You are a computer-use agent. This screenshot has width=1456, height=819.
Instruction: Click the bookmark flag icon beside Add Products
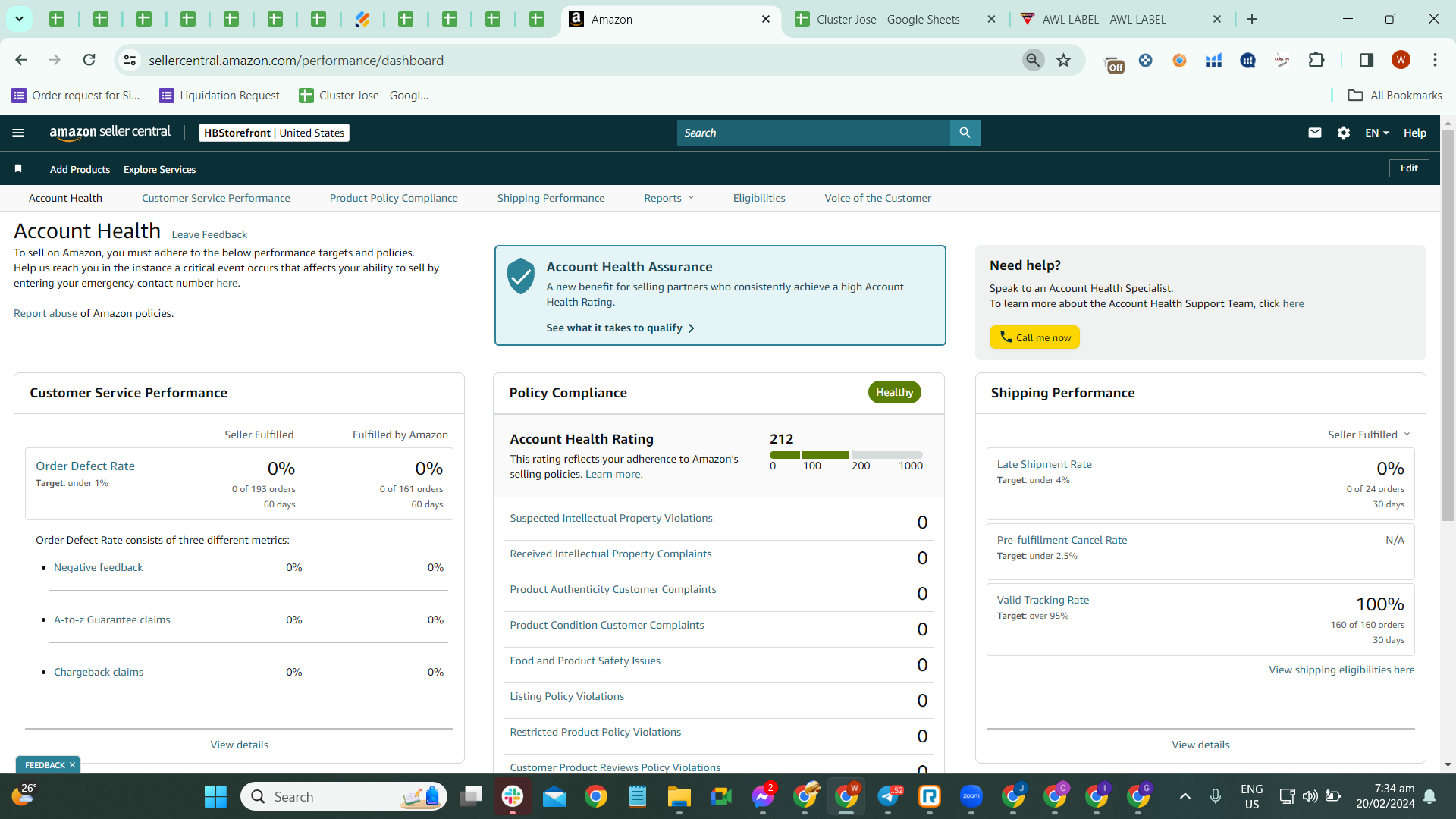tap(18, 168)
